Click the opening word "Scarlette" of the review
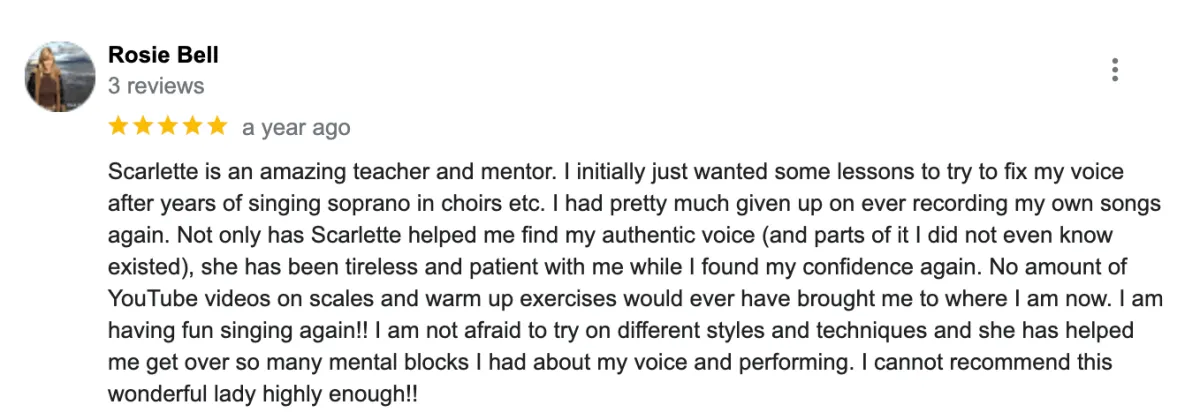Image resolution: width=1200 pixels, height=420 pixels. pyautogui.click(x=151, y=171)
